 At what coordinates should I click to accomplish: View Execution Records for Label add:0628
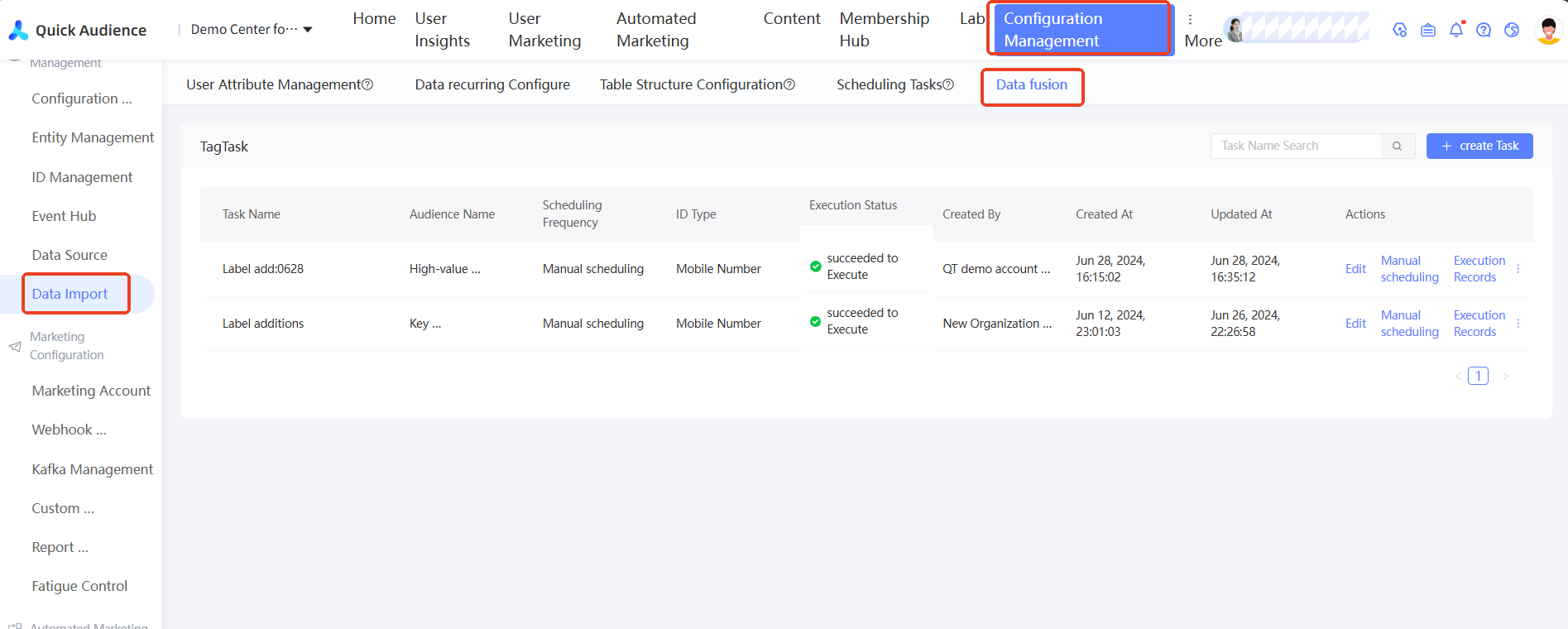(x=1479, y=269)
